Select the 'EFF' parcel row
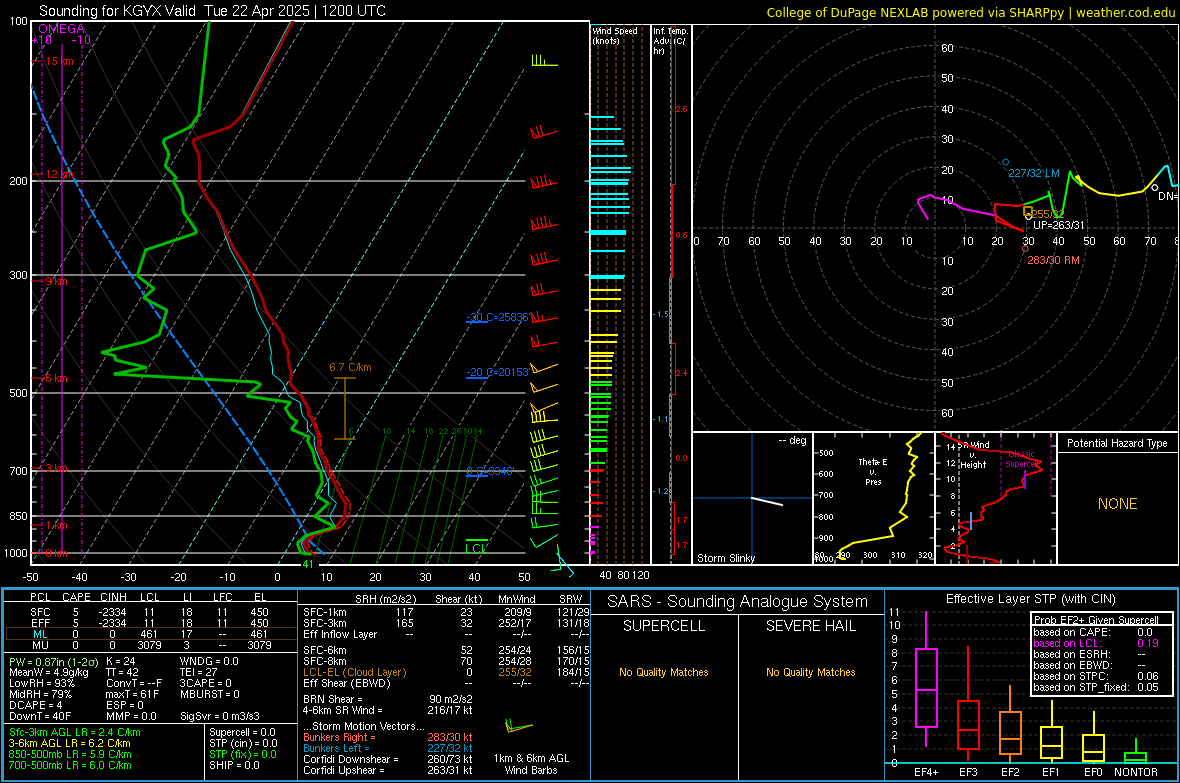Screen dimensions: 1180x783 [x=149, y=623]
